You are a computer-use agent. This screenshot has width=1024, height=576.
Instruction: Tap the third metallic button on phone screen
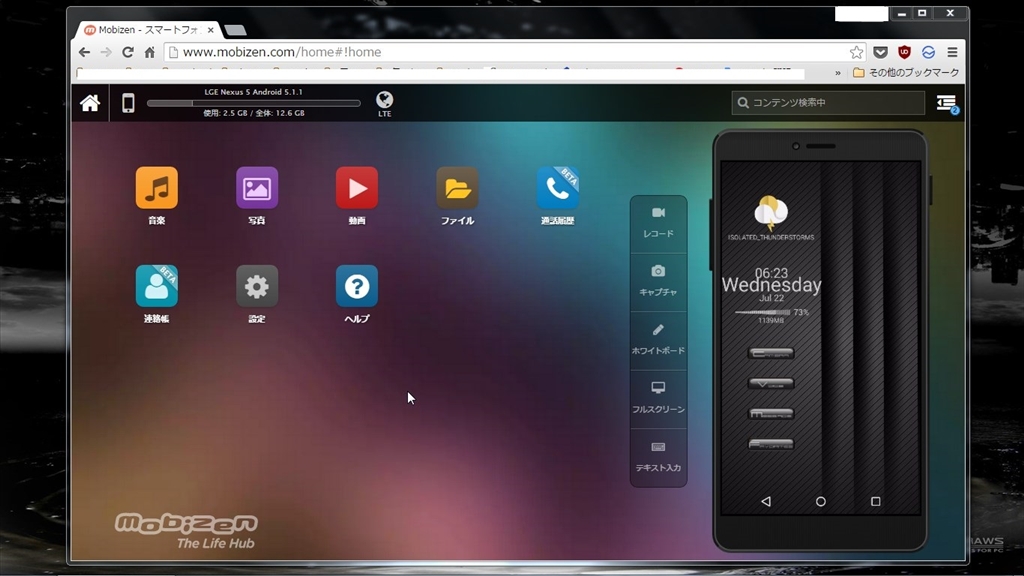click(771, 414)
